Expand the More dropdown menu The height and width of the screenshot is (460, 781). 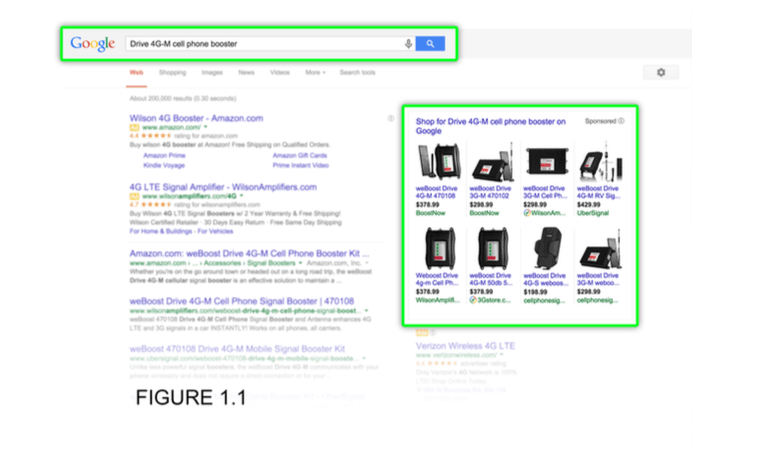point(315,73)
